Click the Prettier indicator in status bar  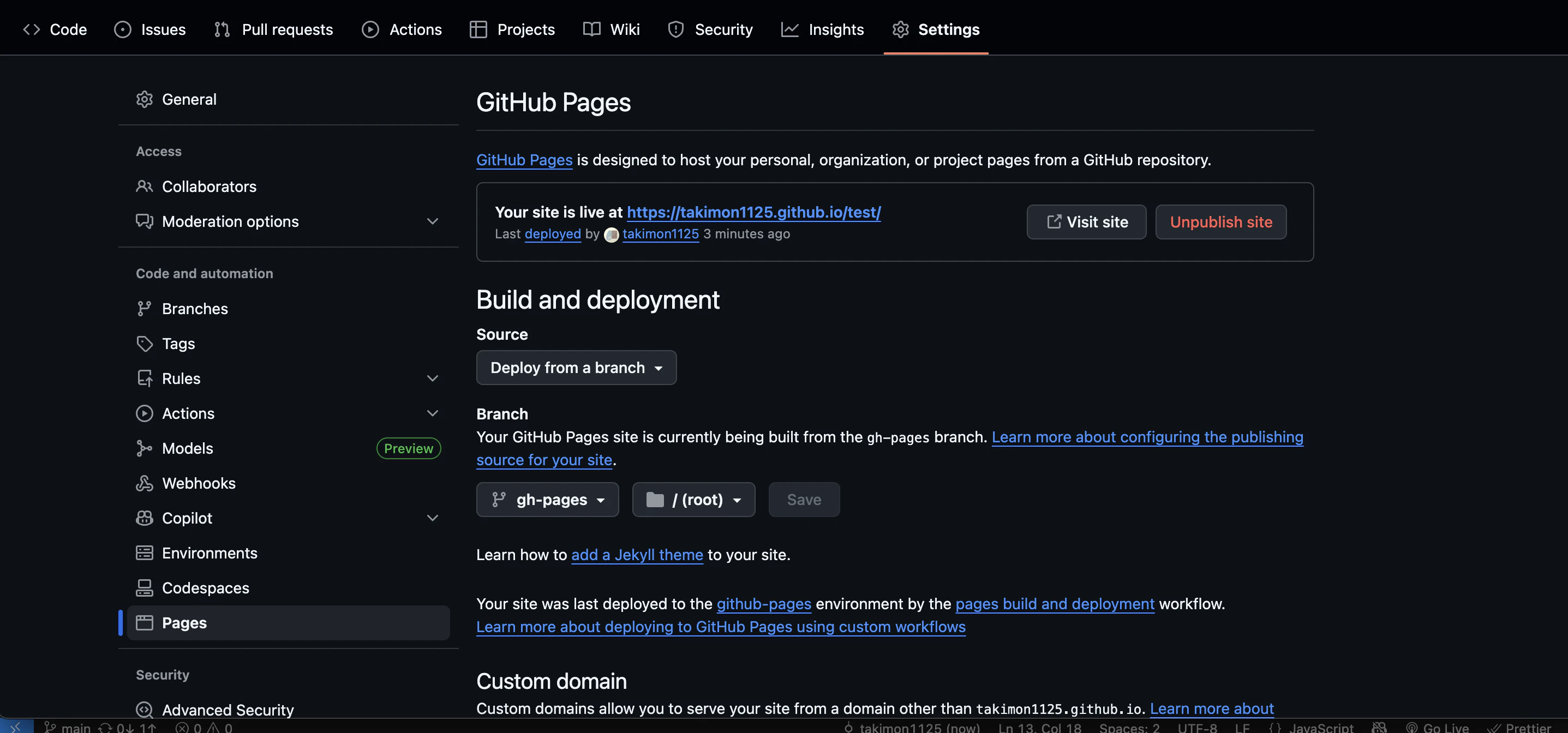point(1519,727)
